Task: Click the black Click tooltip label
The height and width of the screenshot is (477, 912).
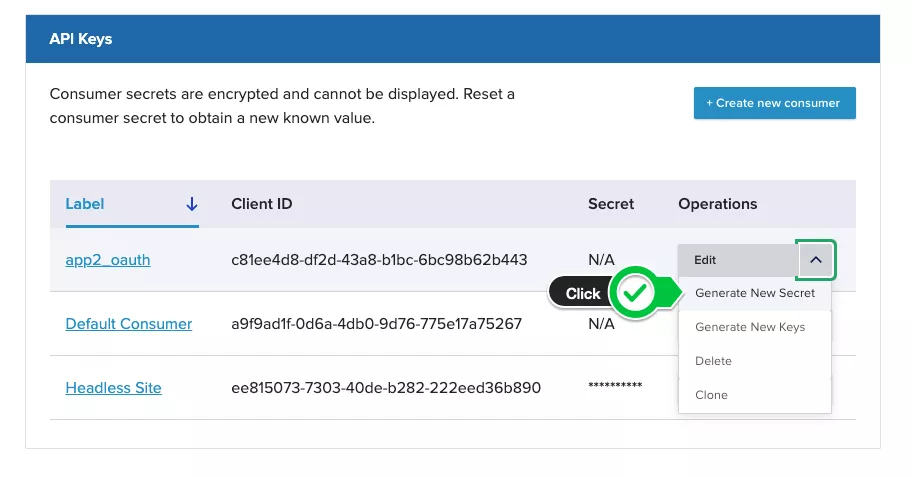Action: pos(583,293)
